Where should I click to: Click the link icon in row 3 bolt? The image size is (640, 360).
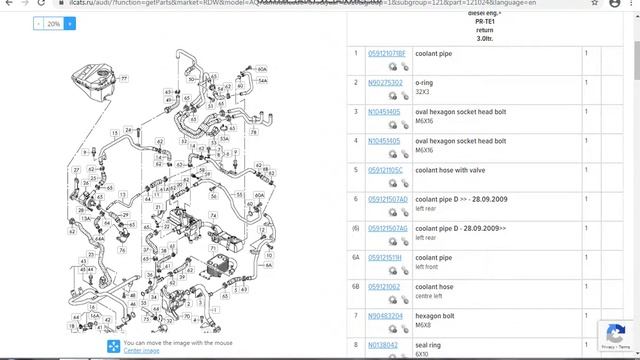coord(404,125)
